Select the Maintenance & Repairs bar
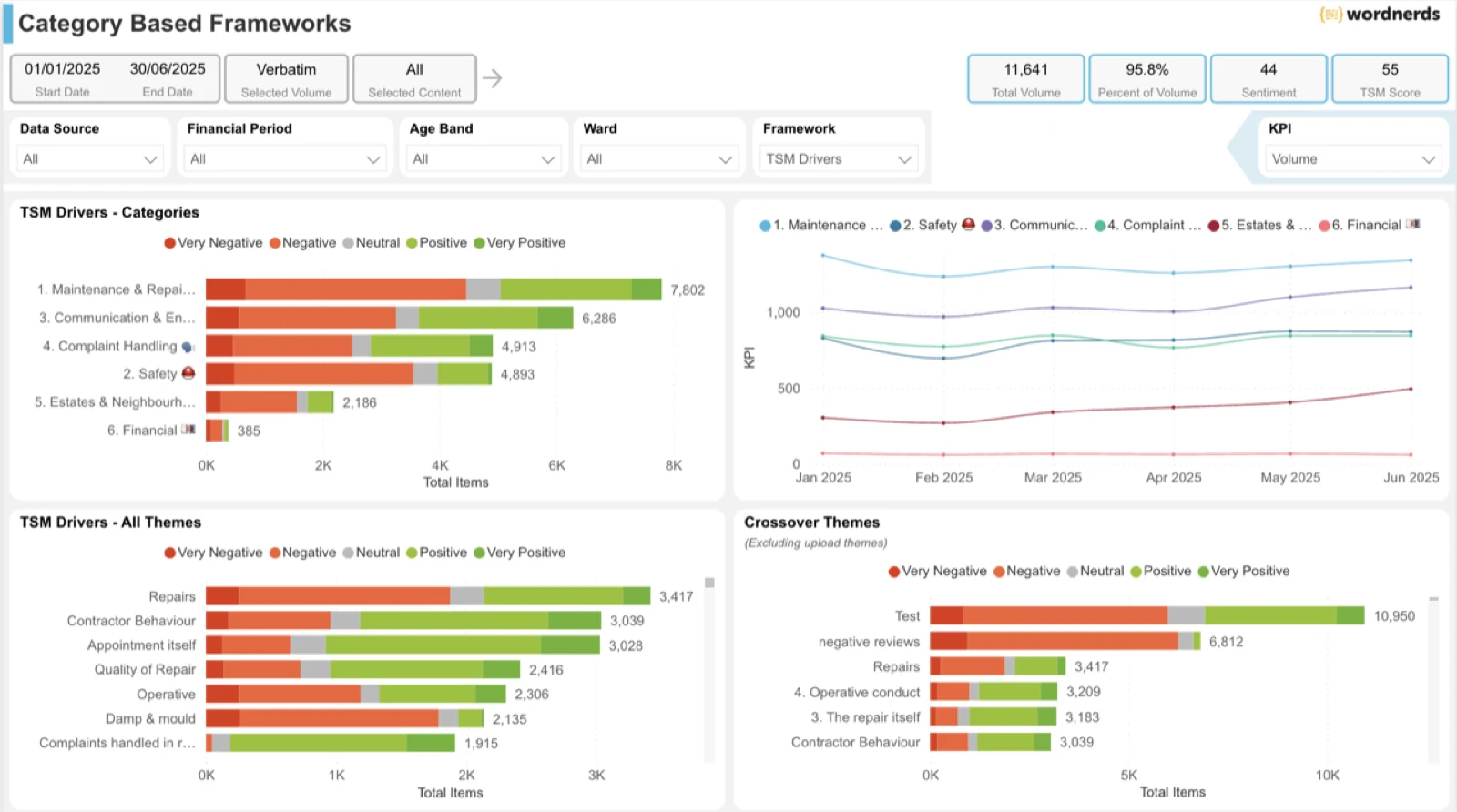Screen dimensions: 1457x812 click(433, 289)
